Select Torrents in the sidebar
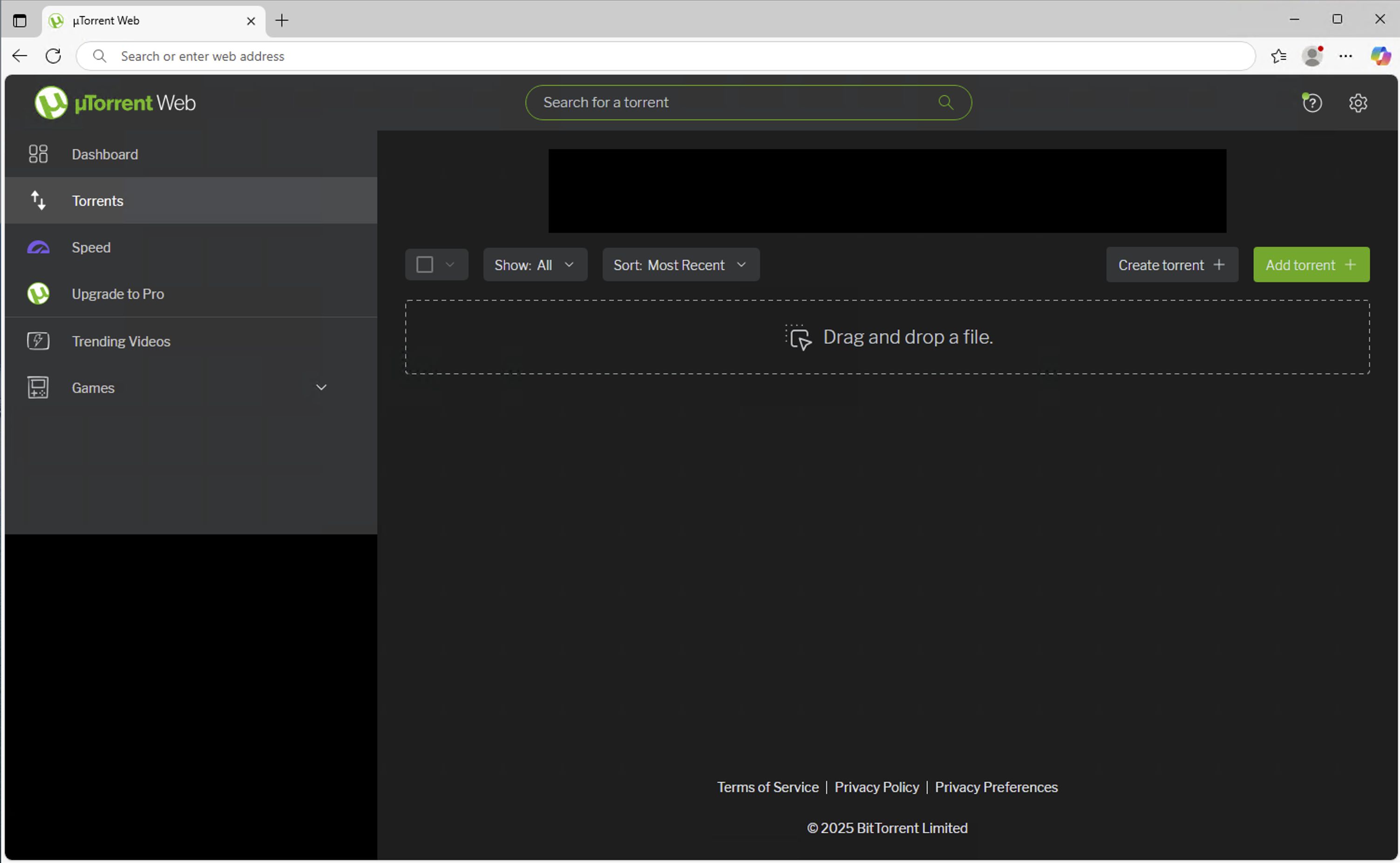 point(190,200)
